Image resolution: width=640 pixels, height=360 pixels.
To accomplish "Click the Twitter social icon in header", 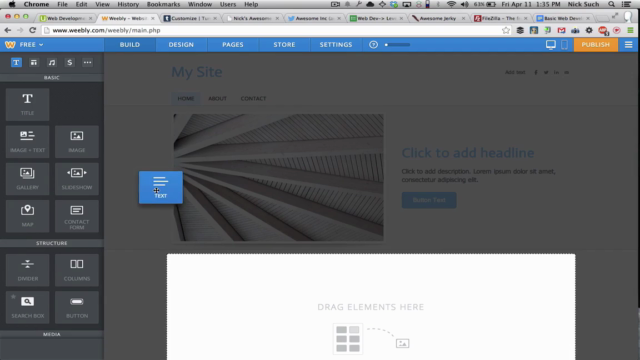I will tap(546, 72).
